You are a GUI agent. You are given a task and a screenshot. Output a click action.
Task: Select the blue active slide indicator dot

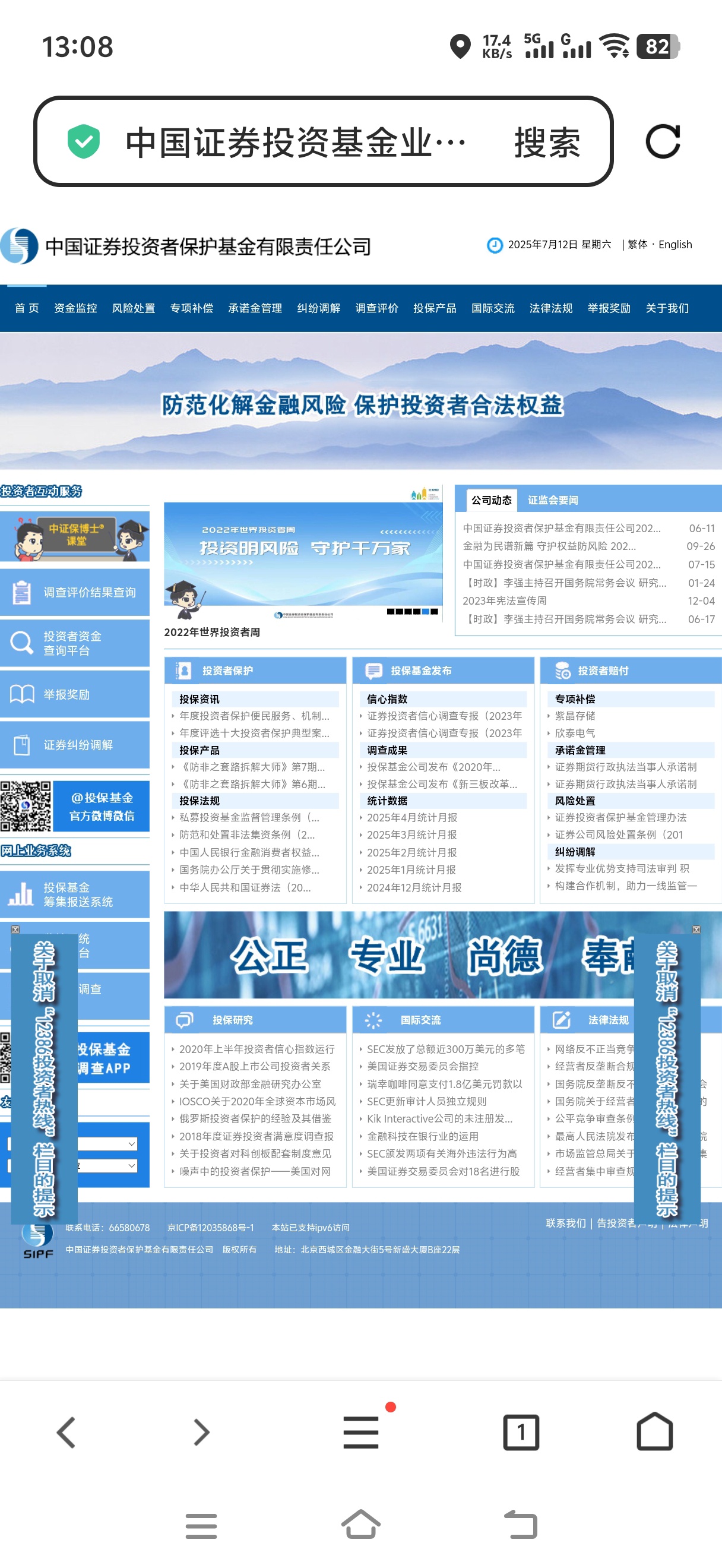pyautogui.click(x=426, y=612)
